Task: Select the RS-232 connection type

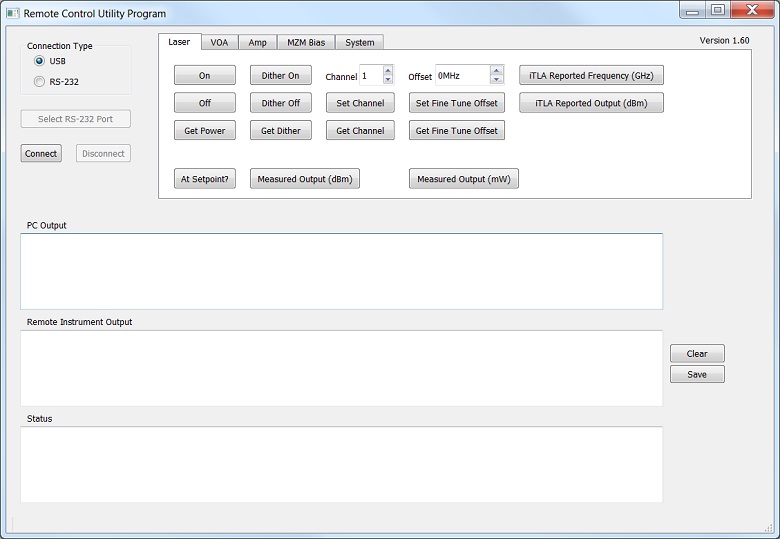Action: tap(40, 82)
